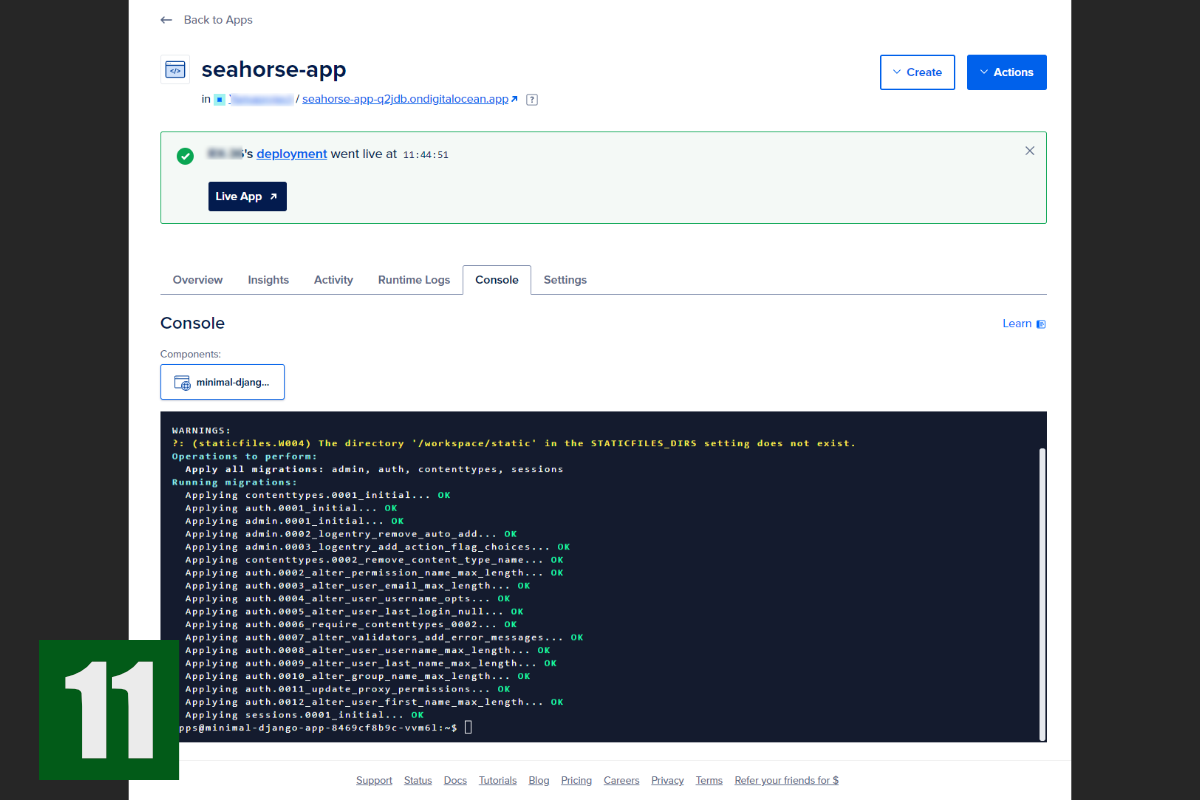Click the seahorse-app code icon
The height and width of the screenshot is (800, 1200).
[175, 70]
